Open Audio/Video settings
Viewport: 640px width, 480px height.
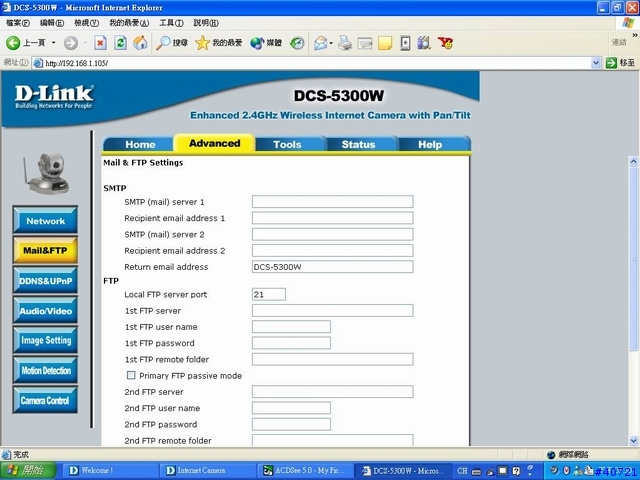[45, 311]
